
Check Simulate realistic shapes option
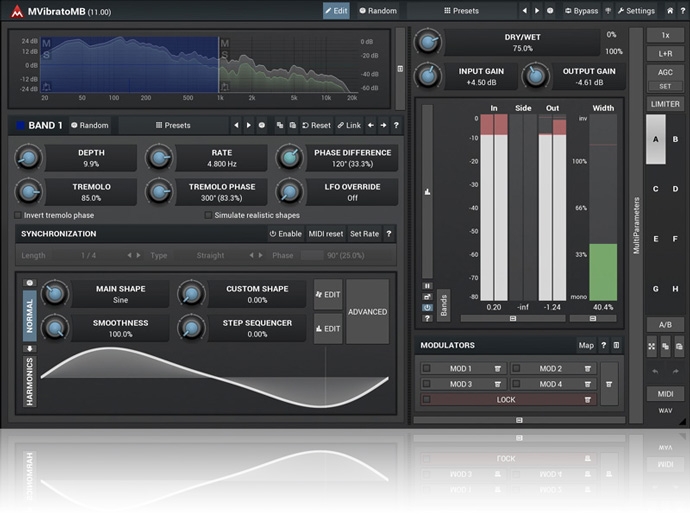[207, 215]
